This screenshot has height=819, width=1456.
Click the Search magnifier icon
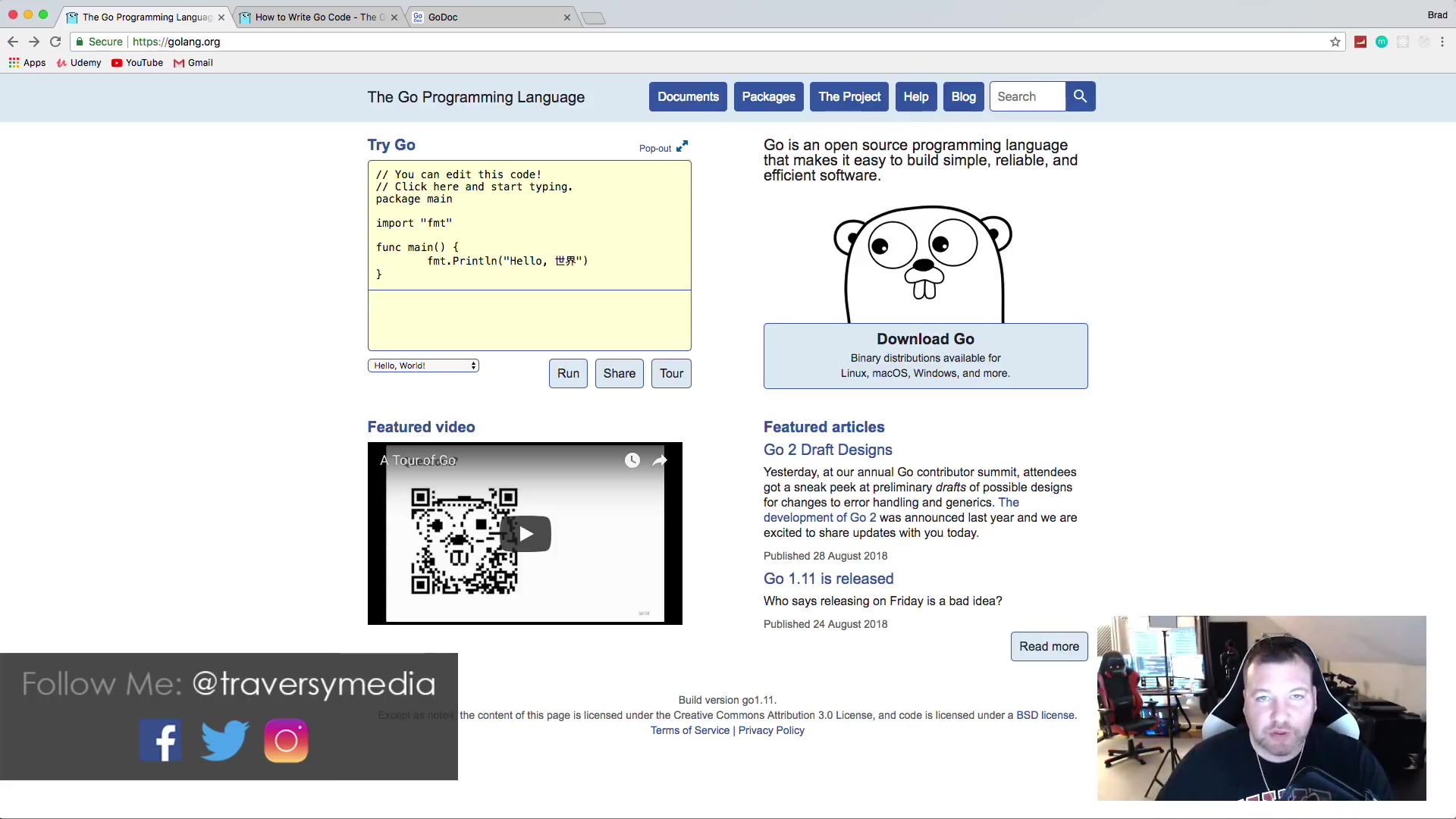(x=1079, y=96)
